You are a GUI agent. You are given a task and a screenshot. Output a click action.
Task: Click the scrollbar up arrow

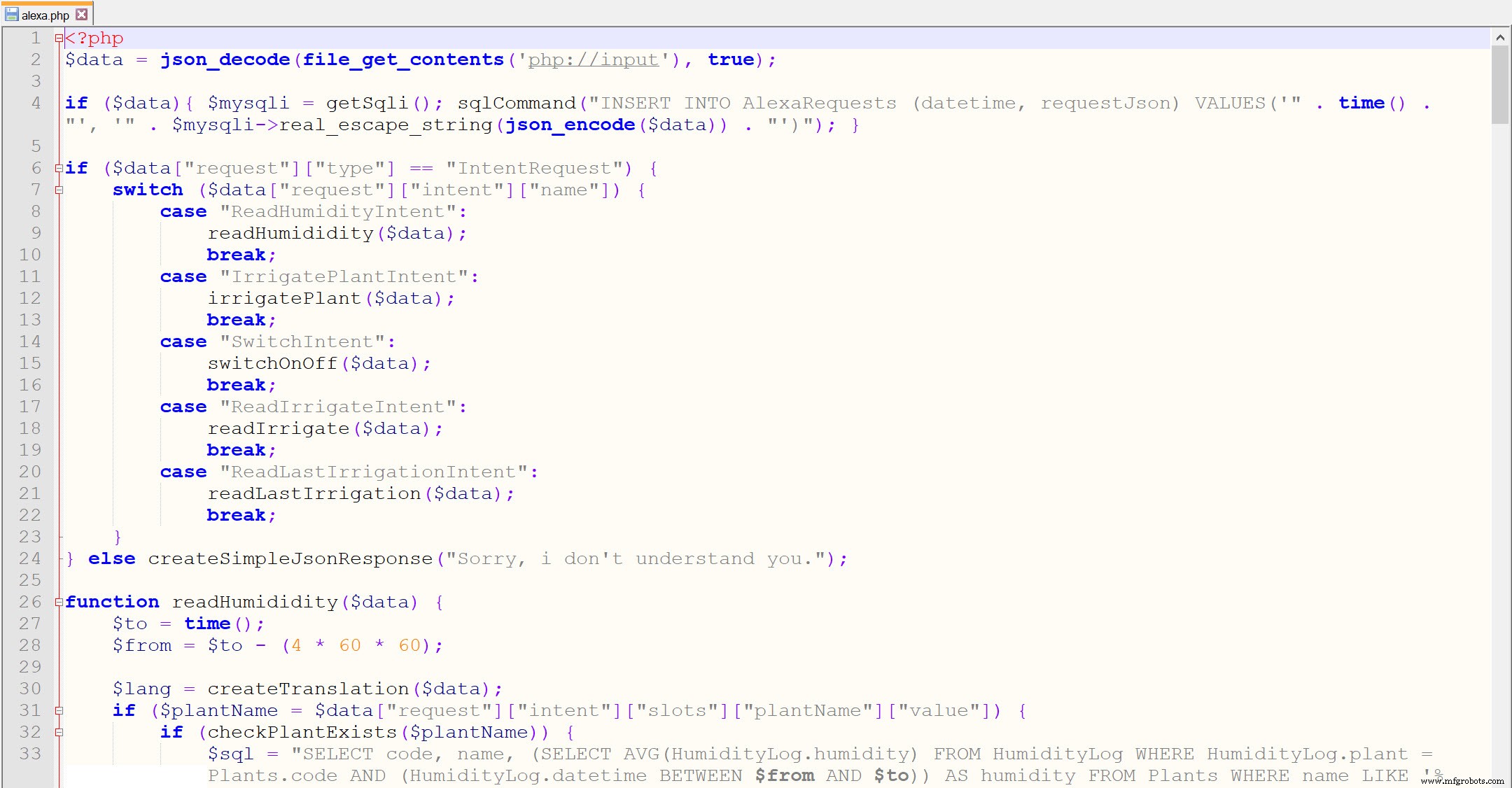click(1499, 38)
